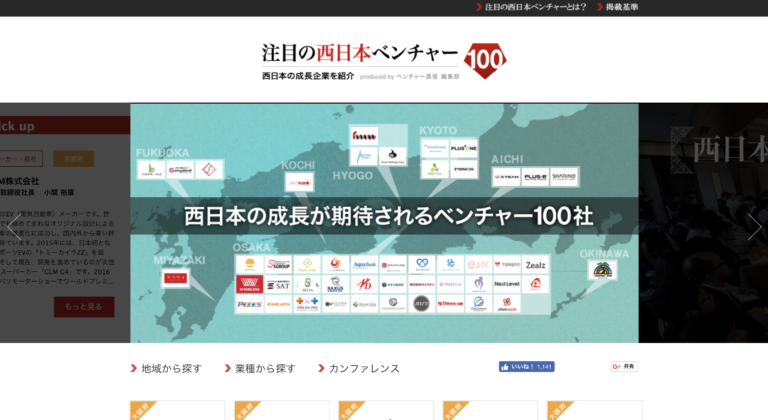Click the Three-up logo in Osaka grid
Screen dimensions: 768x420
click(450, 304)
